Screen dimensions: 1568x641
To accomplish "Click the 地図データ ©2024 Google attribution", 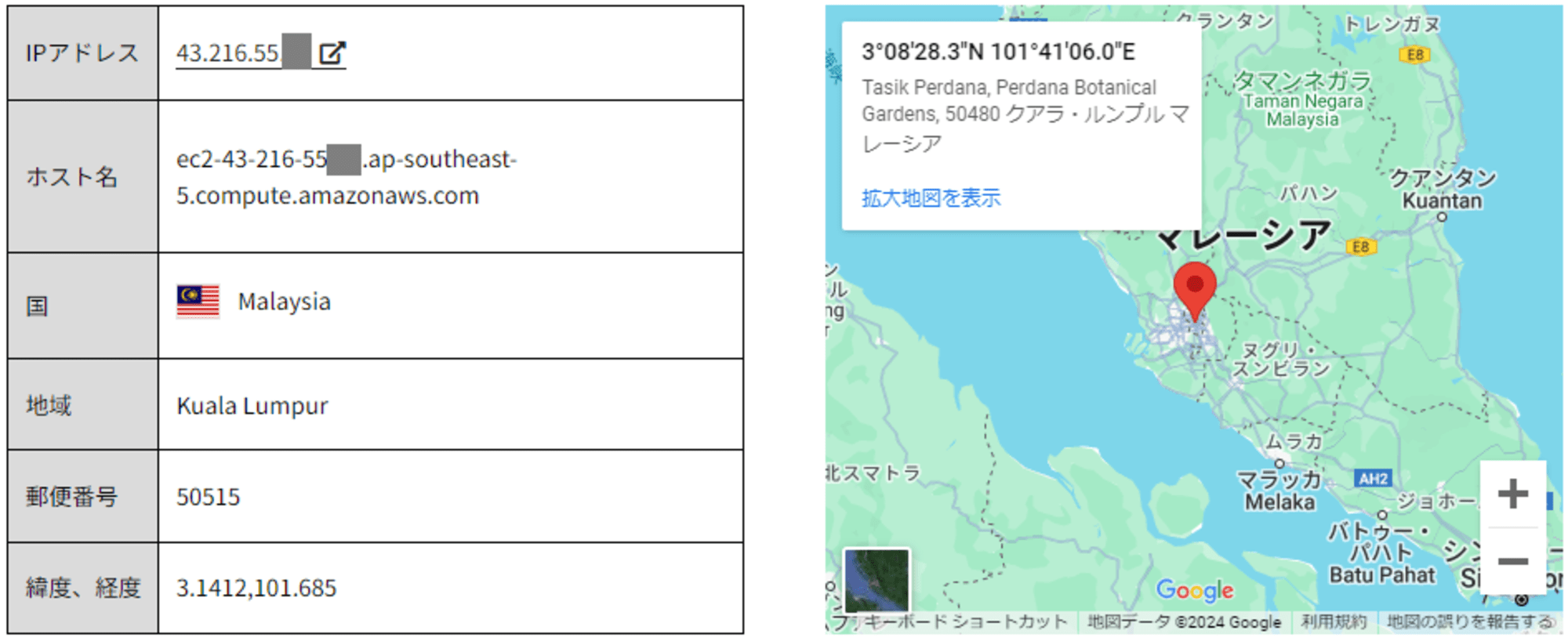I will click(x=1184, y=622).
